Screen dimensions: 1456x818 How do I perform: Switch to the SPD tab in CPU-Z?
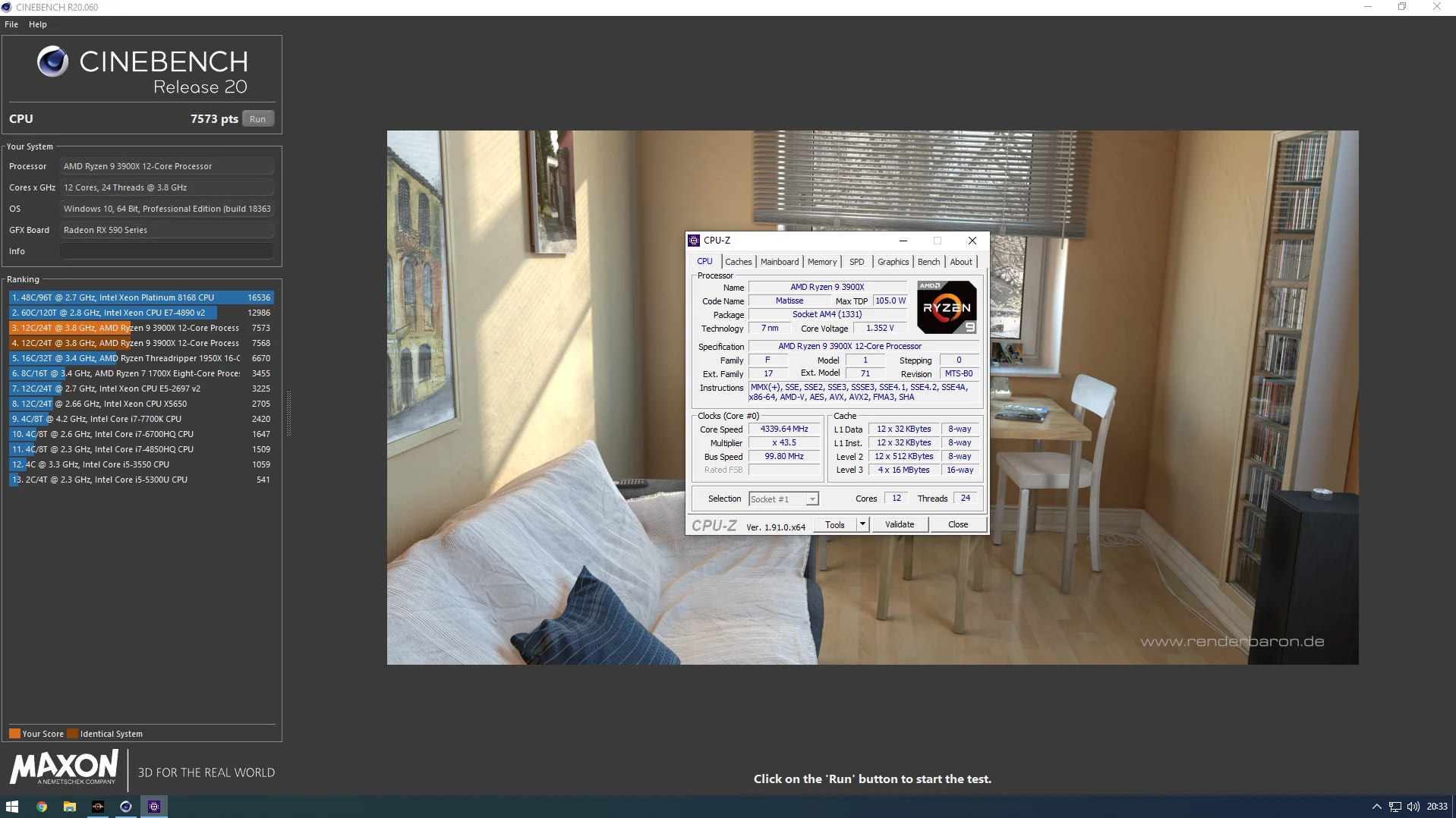(857, 262)
